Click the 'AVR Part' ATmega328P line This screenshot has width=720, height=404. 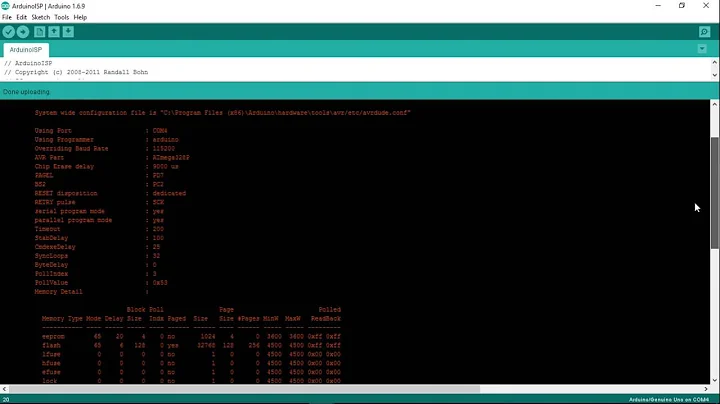112,157
